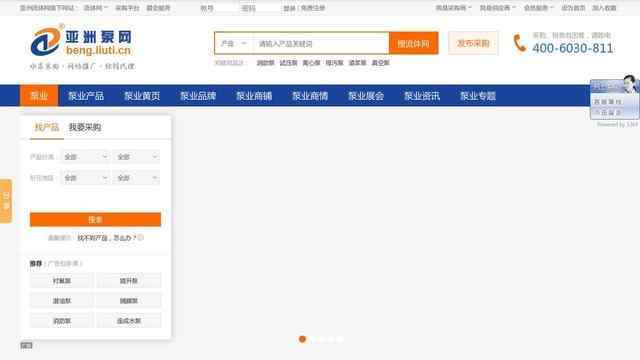Click the orange phone handset icon
Viewport: 640px width, 360px height.
pyautogui.click(x=519, y=43)
